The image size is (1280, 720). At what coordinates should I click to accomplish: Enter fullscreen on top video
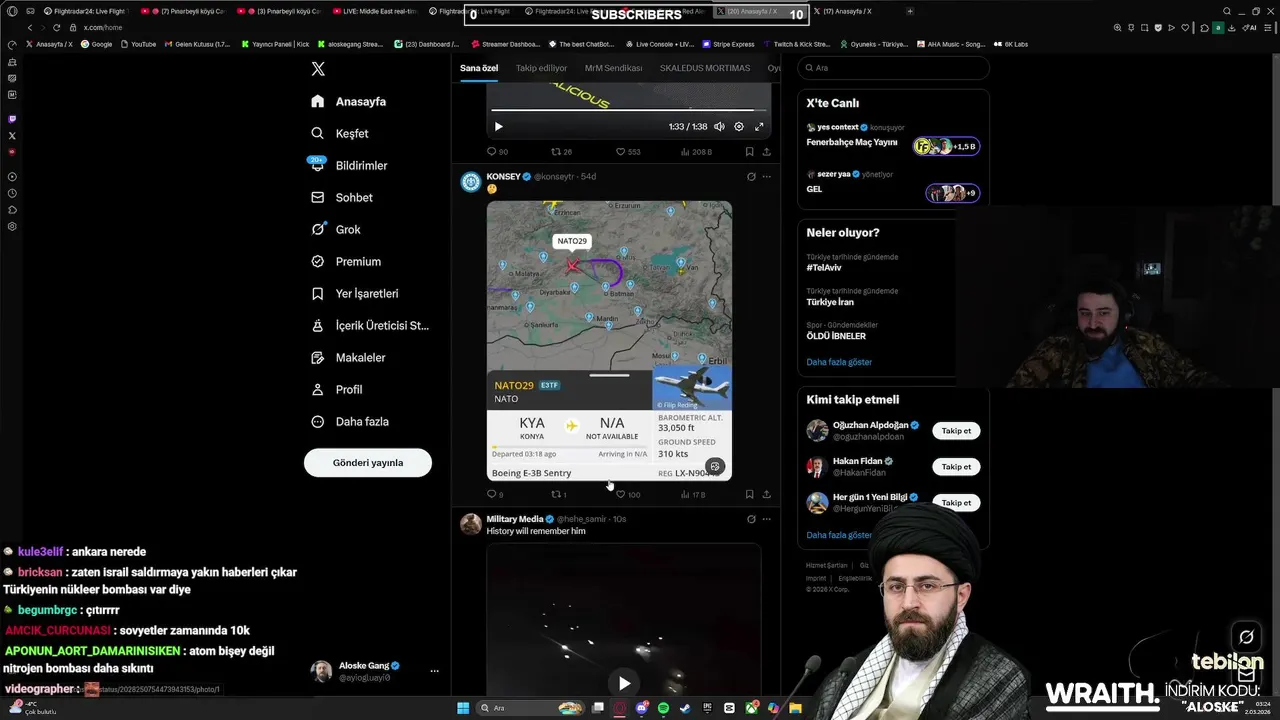(759, 126)
